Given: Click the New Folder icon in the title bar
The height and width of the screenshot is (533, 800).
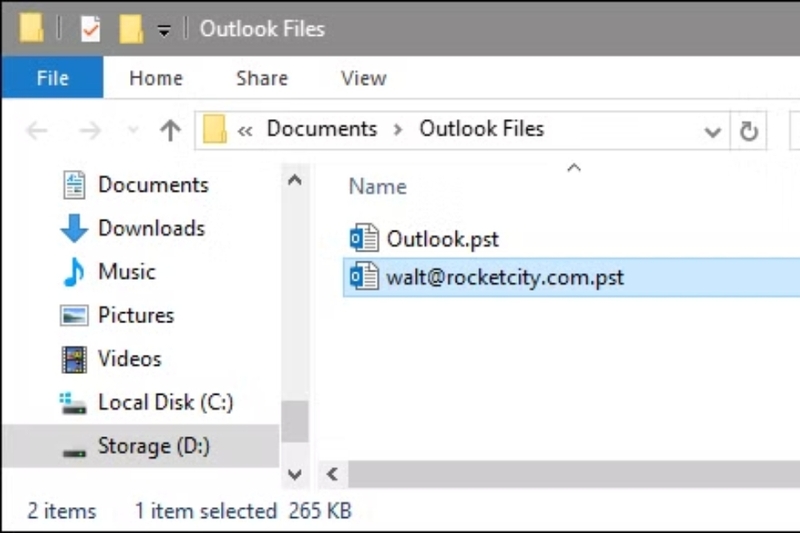Looking at the screenshot, I should pos(131,28).
